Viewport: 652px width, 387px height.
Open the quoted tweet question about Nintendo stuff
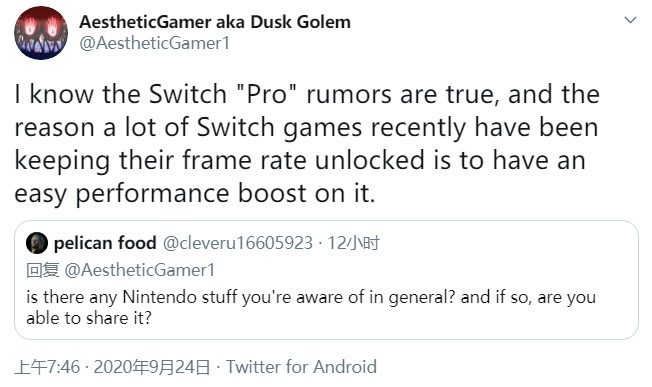(x=311, y=298)
